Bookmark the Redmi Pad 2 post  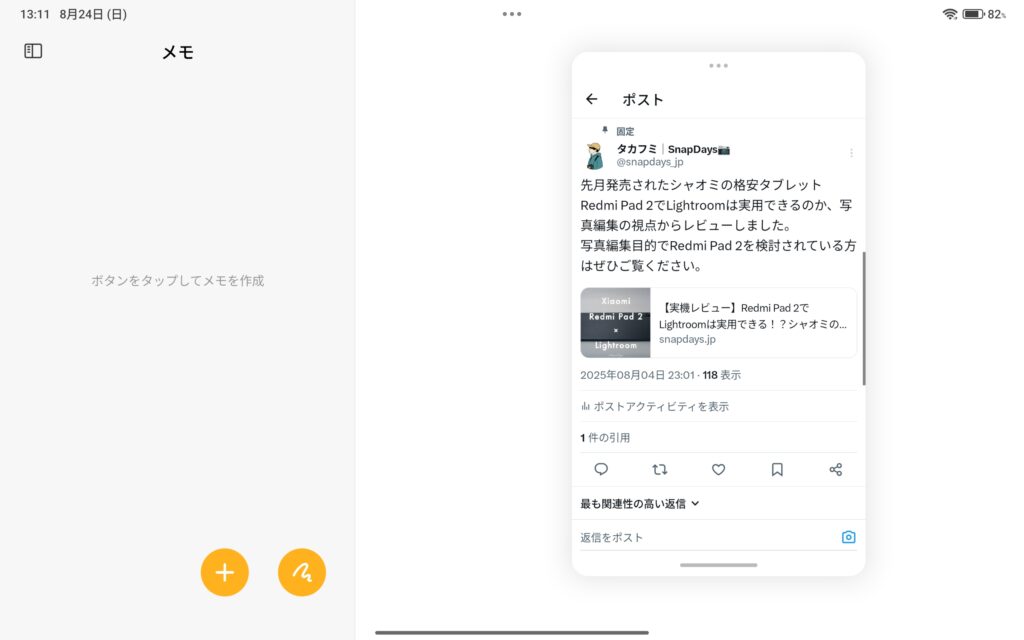click(777, 469)
